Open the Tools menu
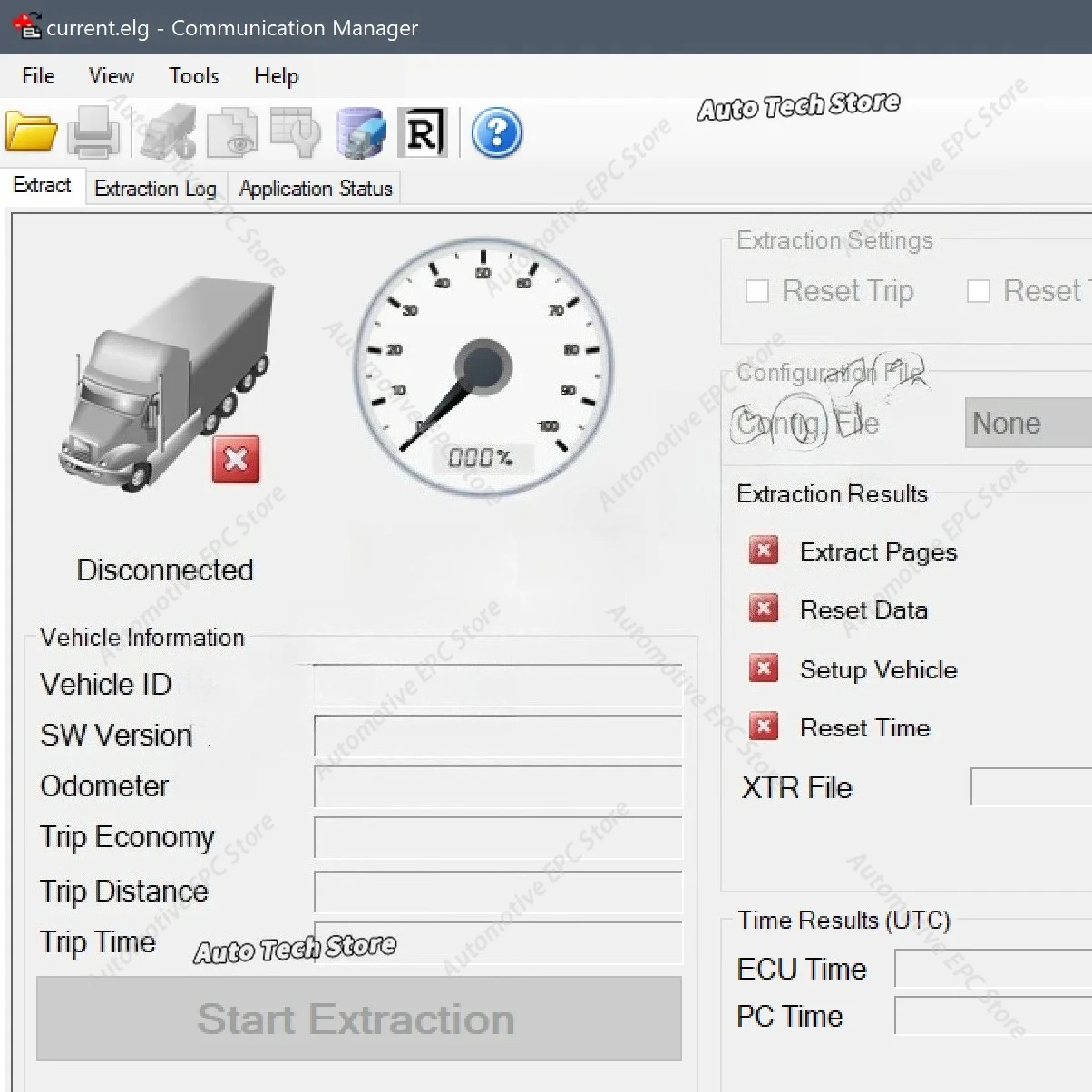This screenshot has height=1092, width=1092. coord(193,76)
